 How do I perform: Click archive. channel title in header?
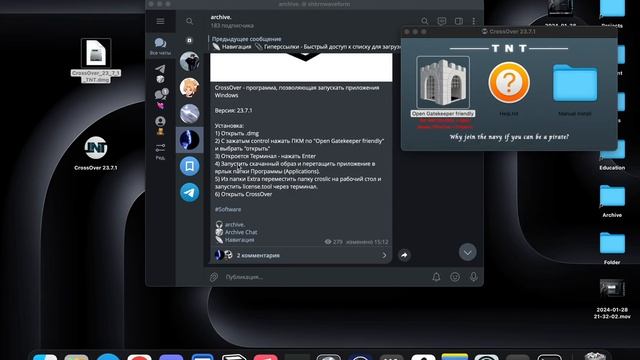(x=221, y=17)
